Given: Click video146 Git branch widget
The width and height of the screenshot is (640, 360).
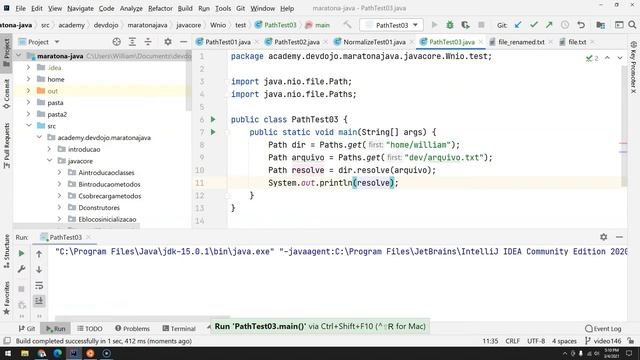Looking at the screenshot, I should [x=603, y=340].
